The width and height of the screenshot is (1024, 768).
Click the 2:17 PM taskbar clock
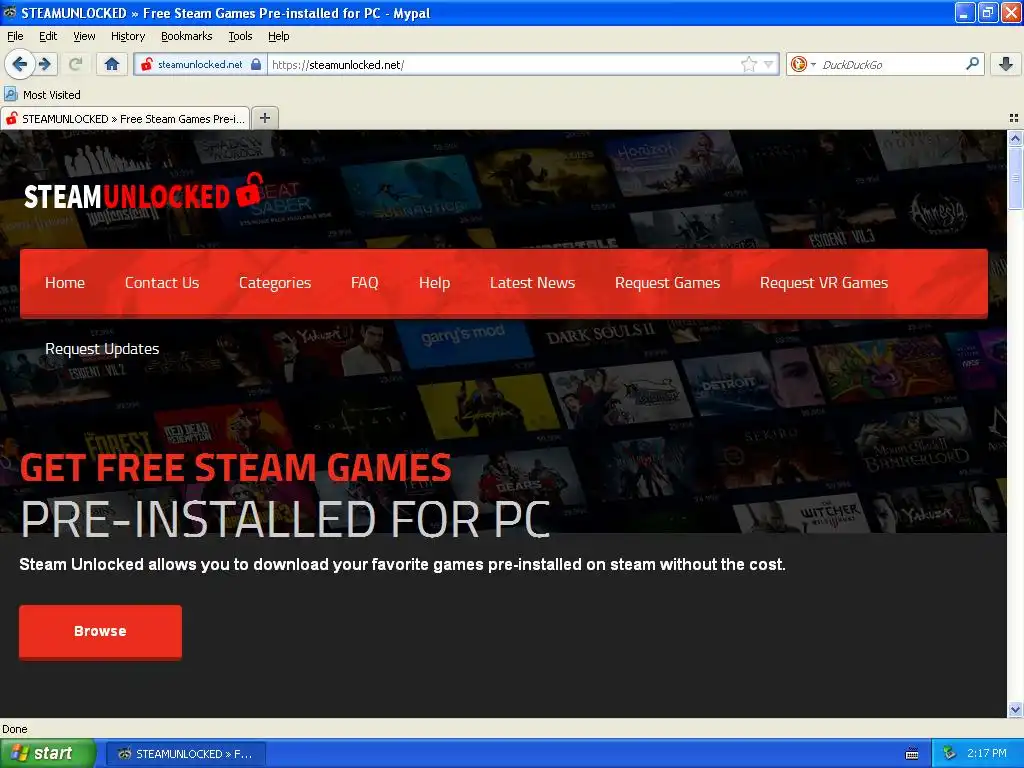click(987, 753)
